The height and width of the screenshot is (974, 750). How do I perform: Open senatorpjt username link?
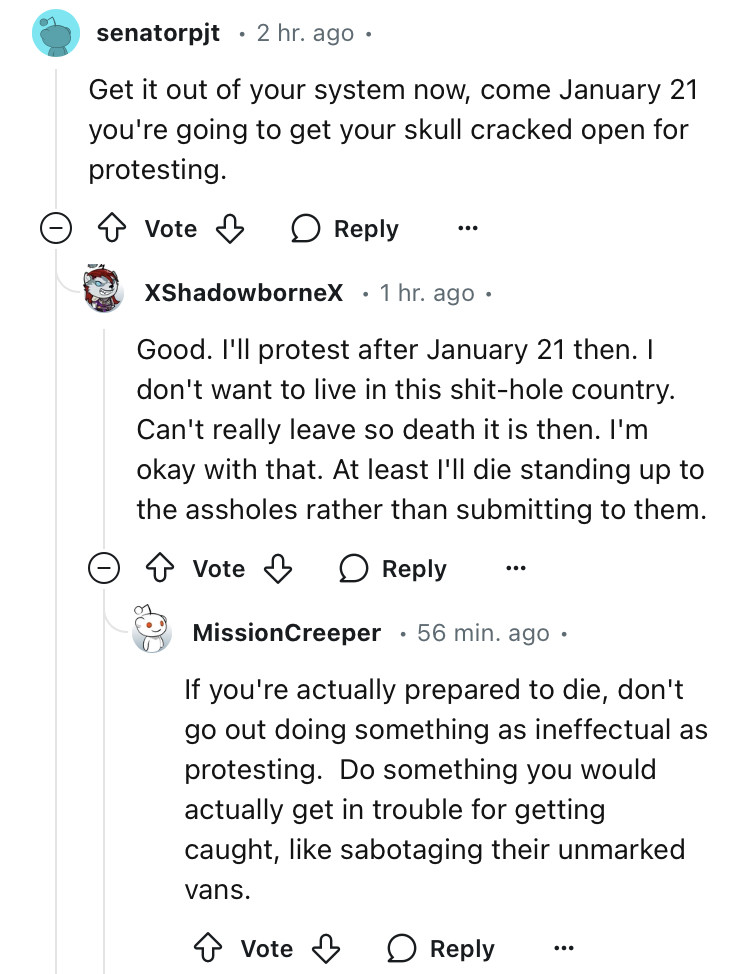[x=160, y=33]
